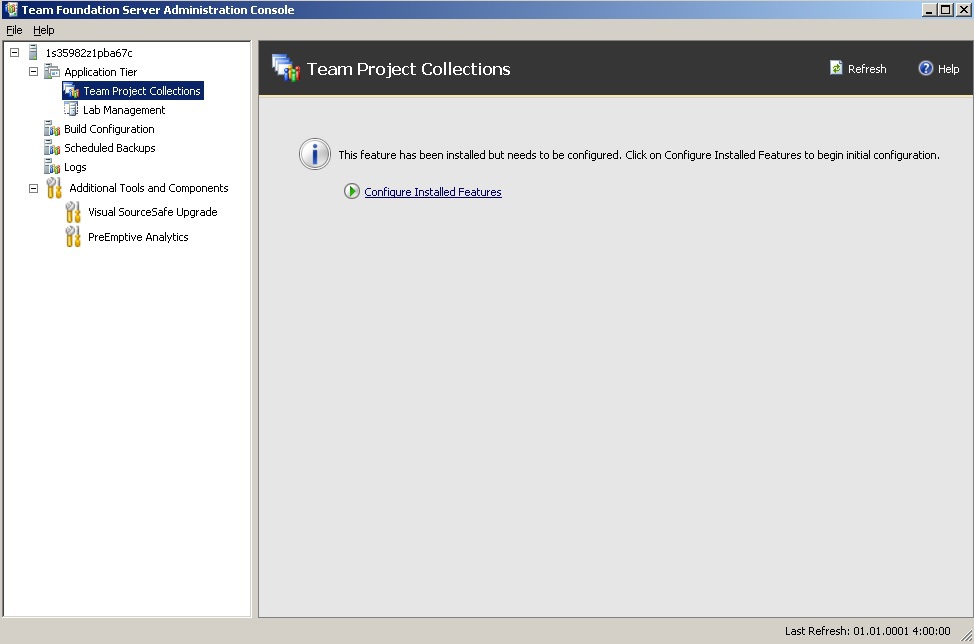This screenshot has height=644, width=974.
Task: Click the Additional Tools and Components wrench icon
Action: tap(54, 188)
